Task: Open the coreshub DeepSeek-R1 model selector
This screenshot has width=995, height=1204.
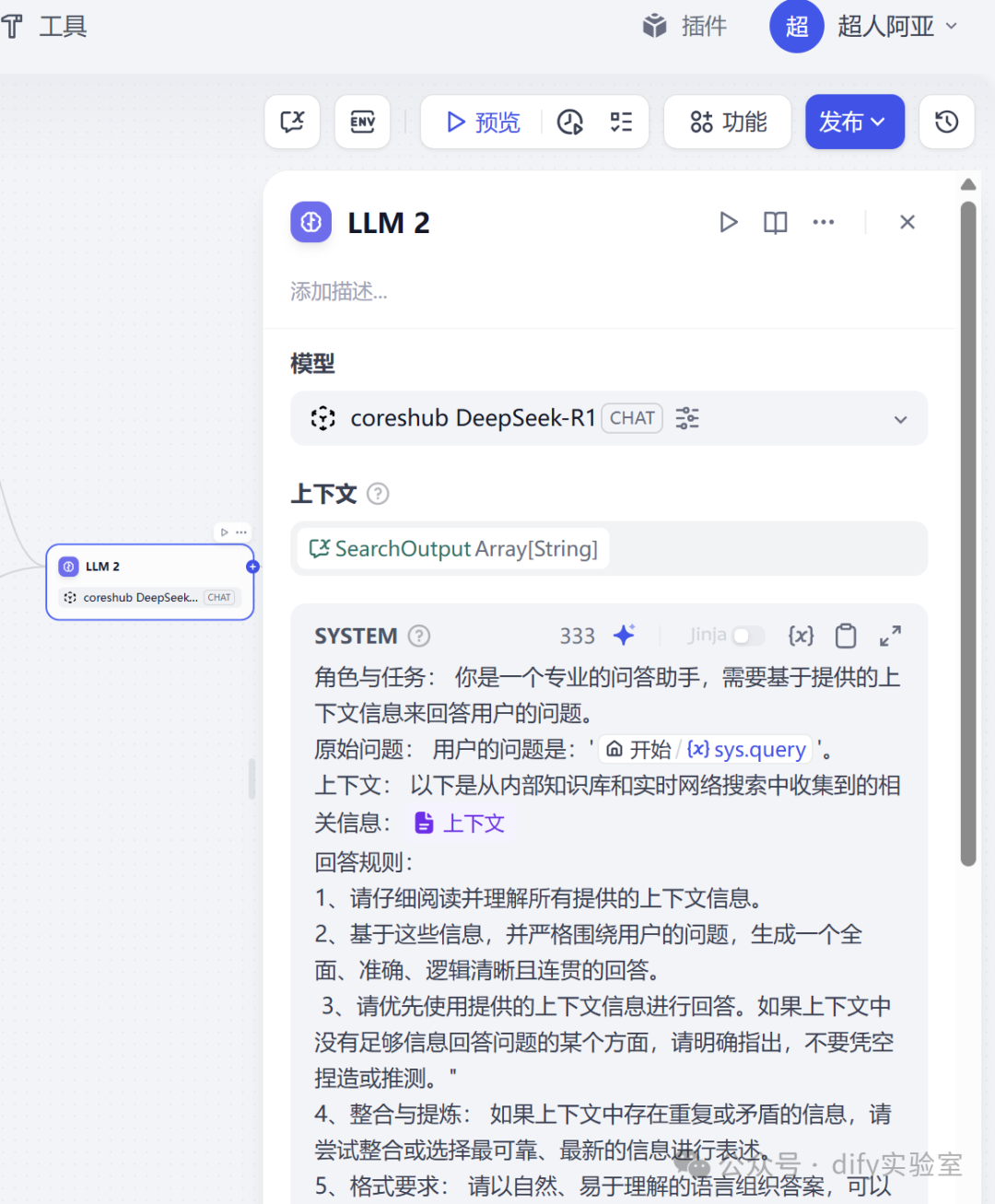Action: coord(609,418)
